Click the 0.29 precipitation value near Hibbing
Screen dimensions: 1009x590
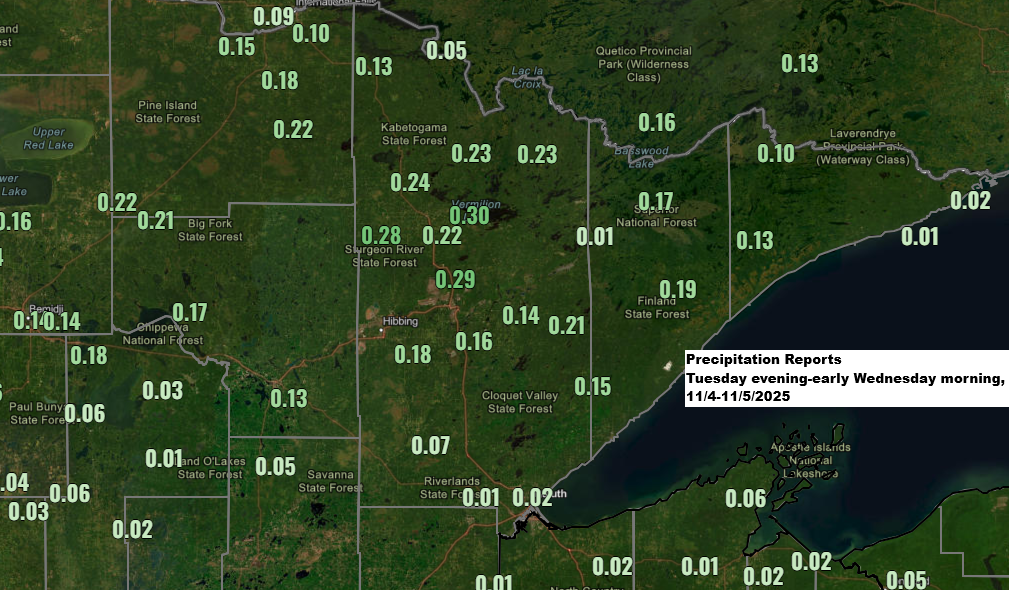pyautogui.click(x=455, y=279)
